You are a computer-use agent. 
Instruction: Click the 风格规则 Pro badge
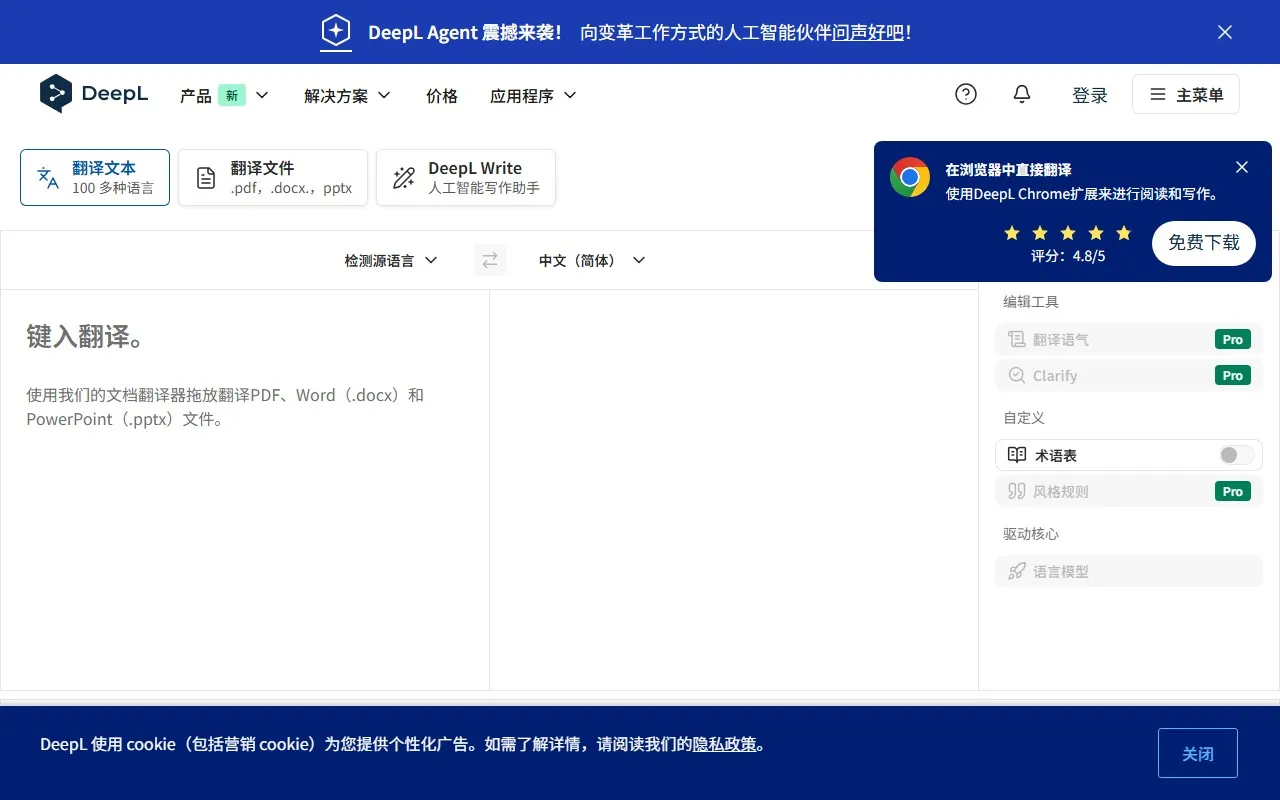click(1232, 491)
